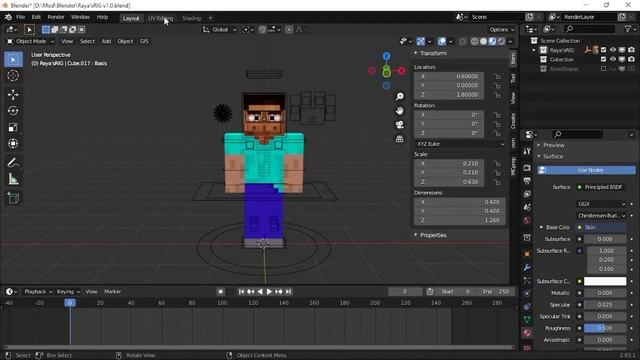Select the Measure tool

[13, 179]
